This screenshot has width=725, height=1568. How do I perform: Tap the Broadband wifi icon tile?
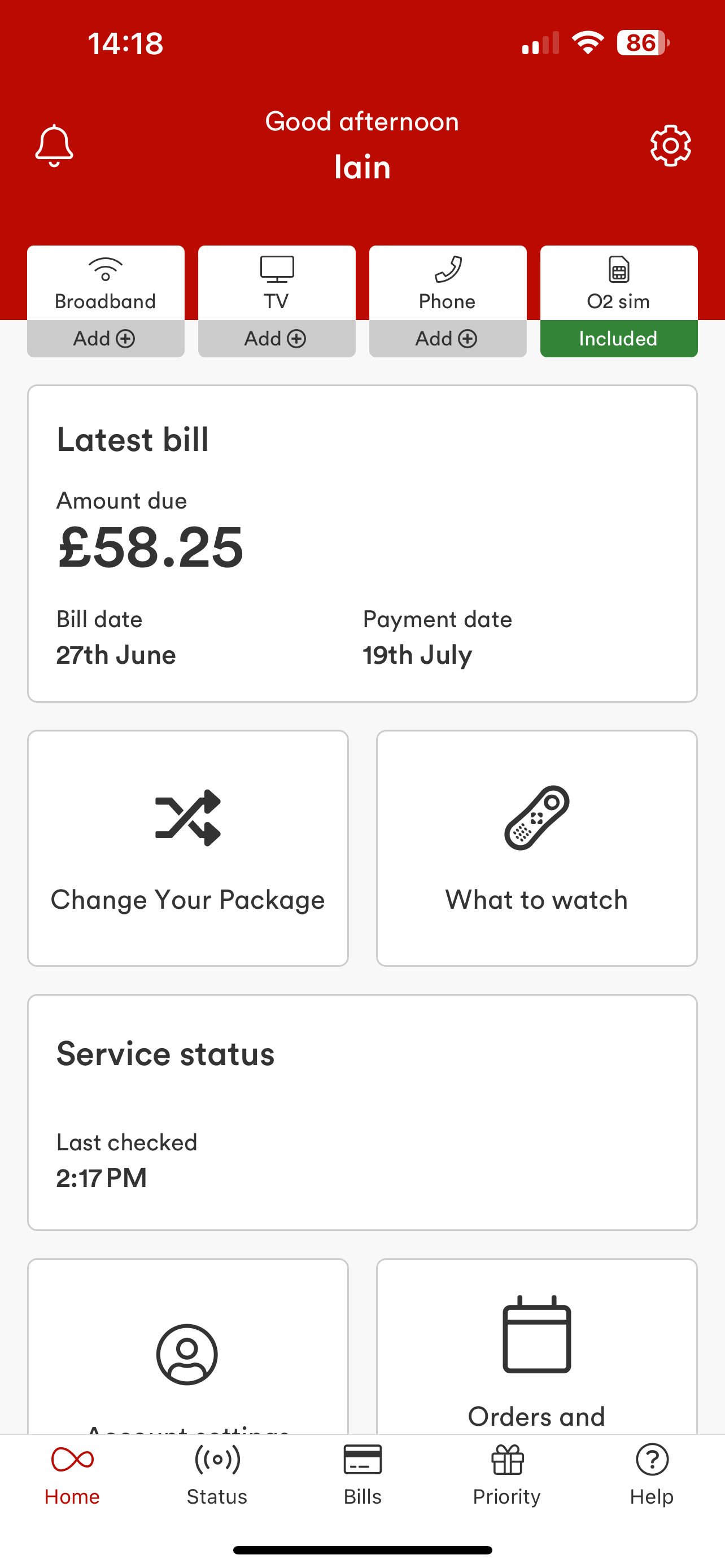pyautogui.click(x=106, y=270)
